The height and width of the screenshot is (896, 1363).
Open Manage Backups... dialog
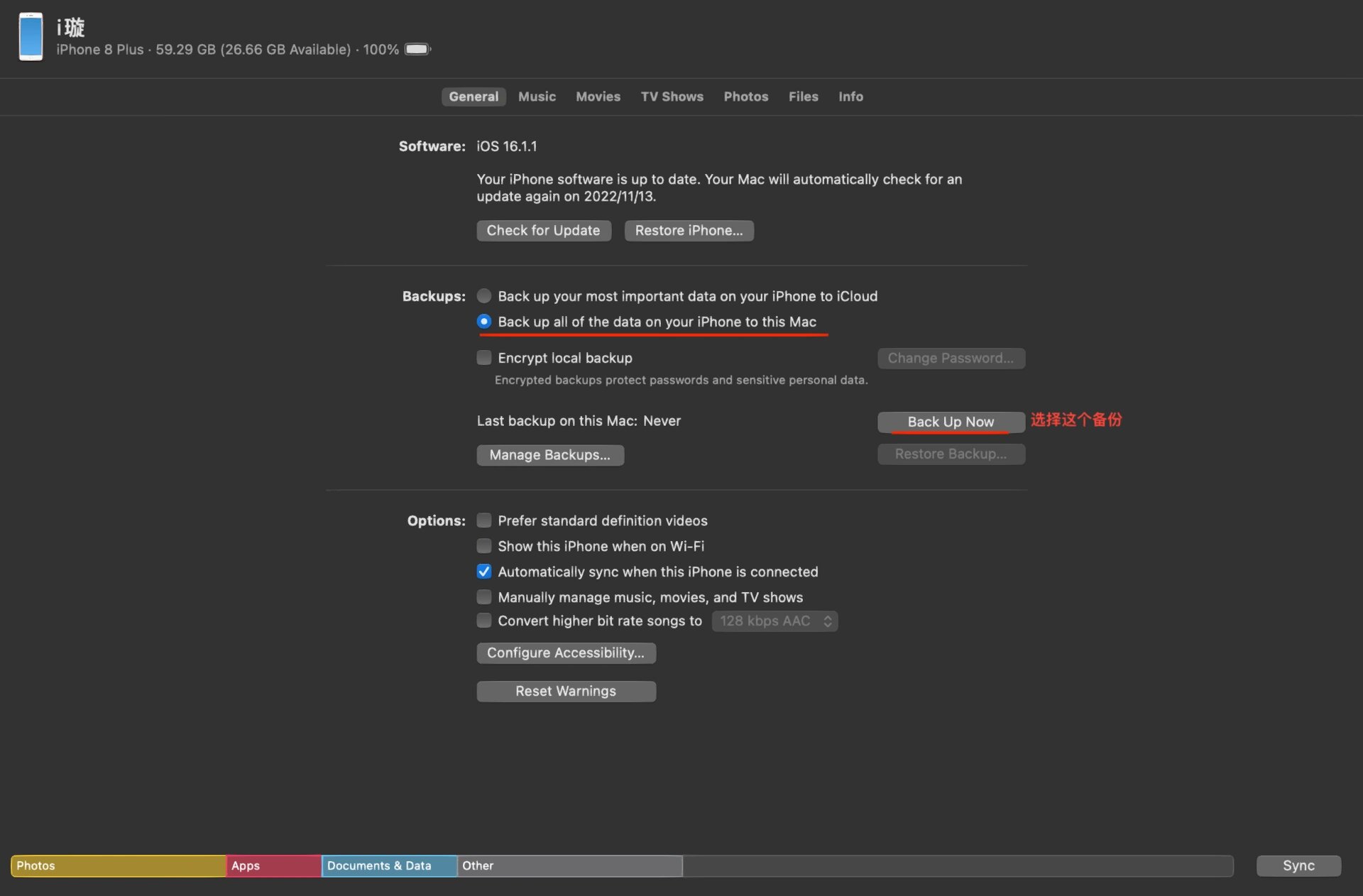pyautogui.click(x=550, y=455)
